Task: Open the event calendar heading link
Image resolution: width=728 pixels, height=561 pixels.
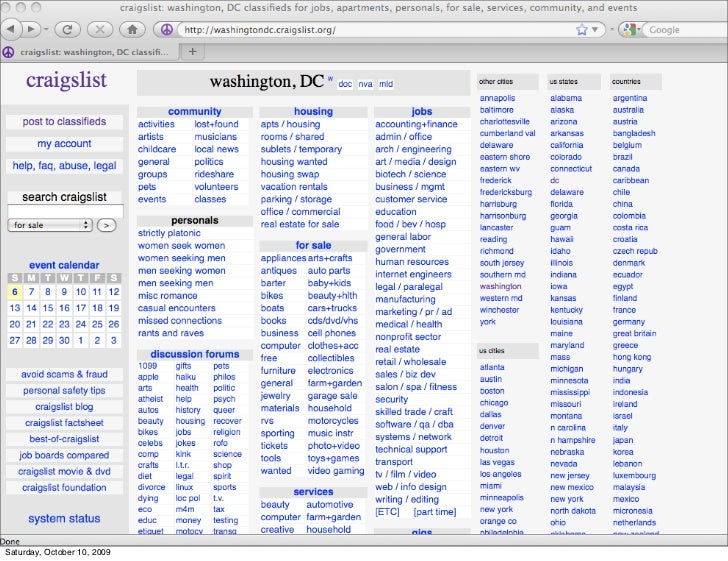Action: pyautogui.click(x=64, y=265)
